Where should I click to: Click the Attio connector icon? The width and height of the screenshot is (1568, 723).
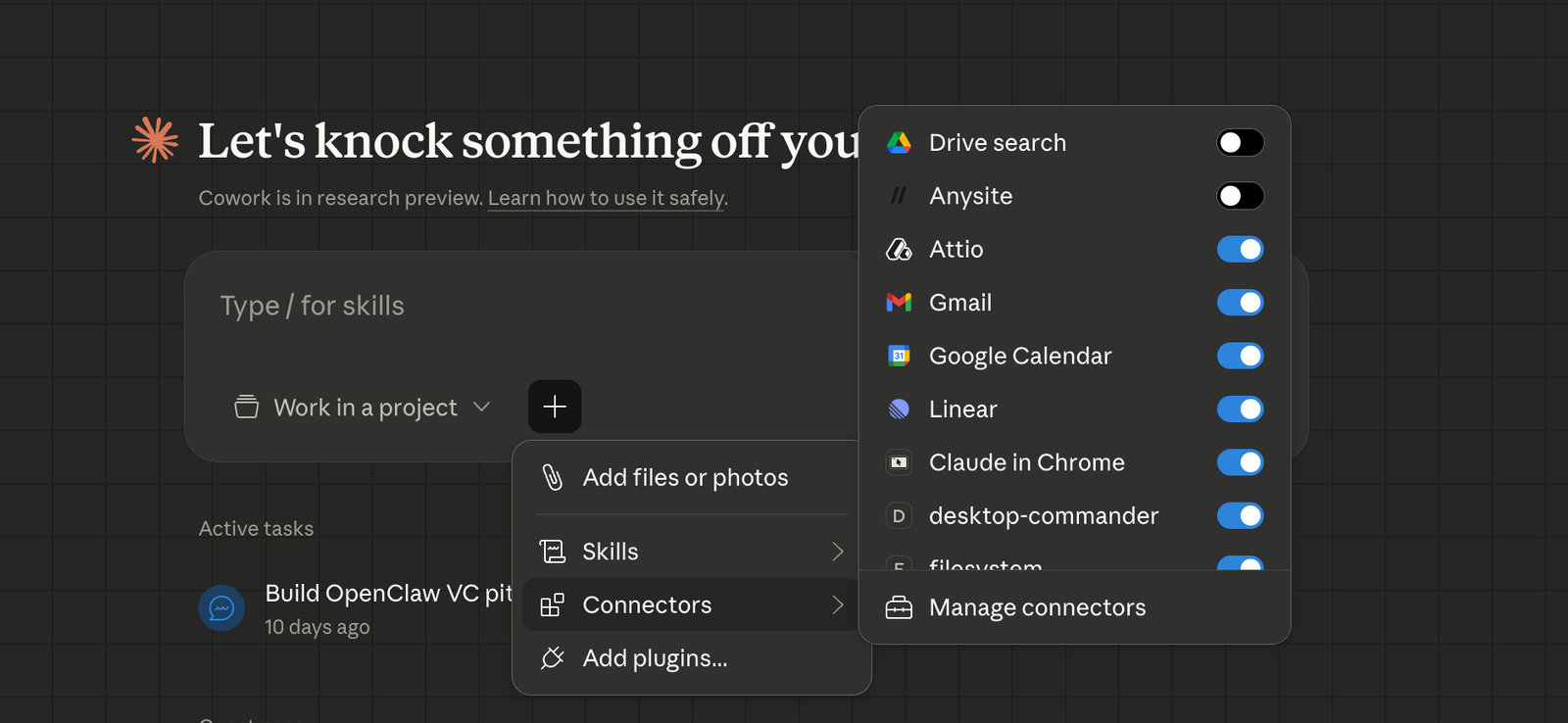click(x=899, y=250)
